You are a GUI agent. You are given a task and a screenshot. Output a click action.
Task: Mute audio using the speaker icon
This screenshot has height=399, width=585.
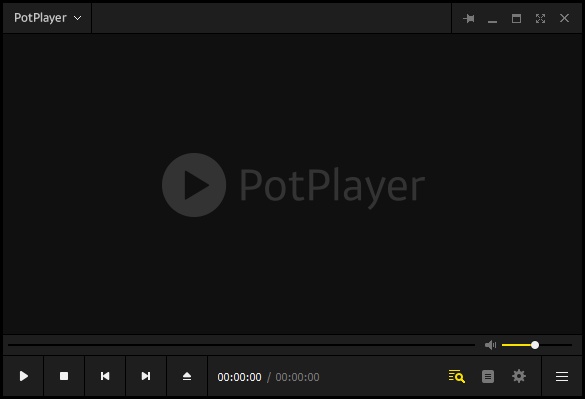coord(490,345)
